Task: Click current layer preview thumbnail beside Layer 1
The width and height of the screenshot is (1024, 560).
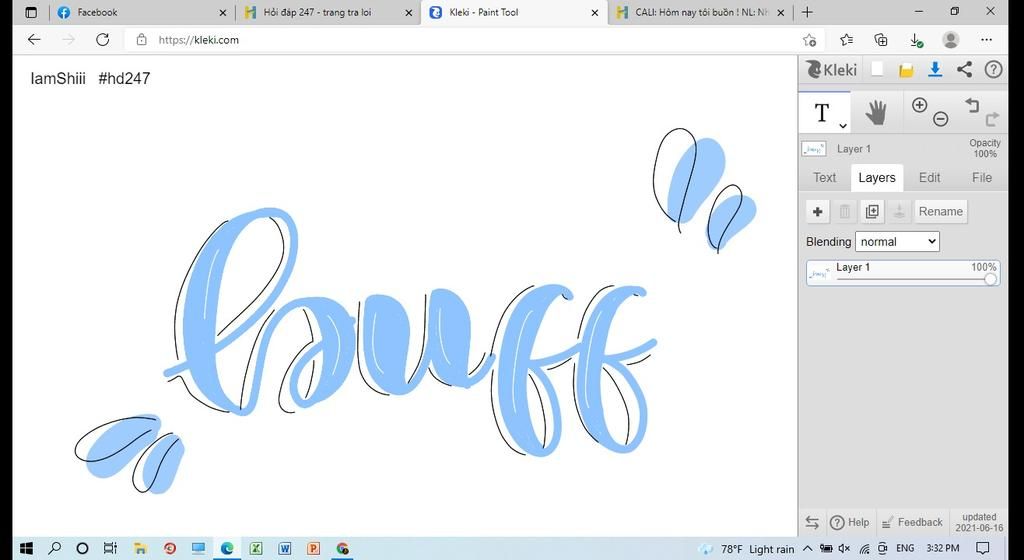Action: (814, 149)
